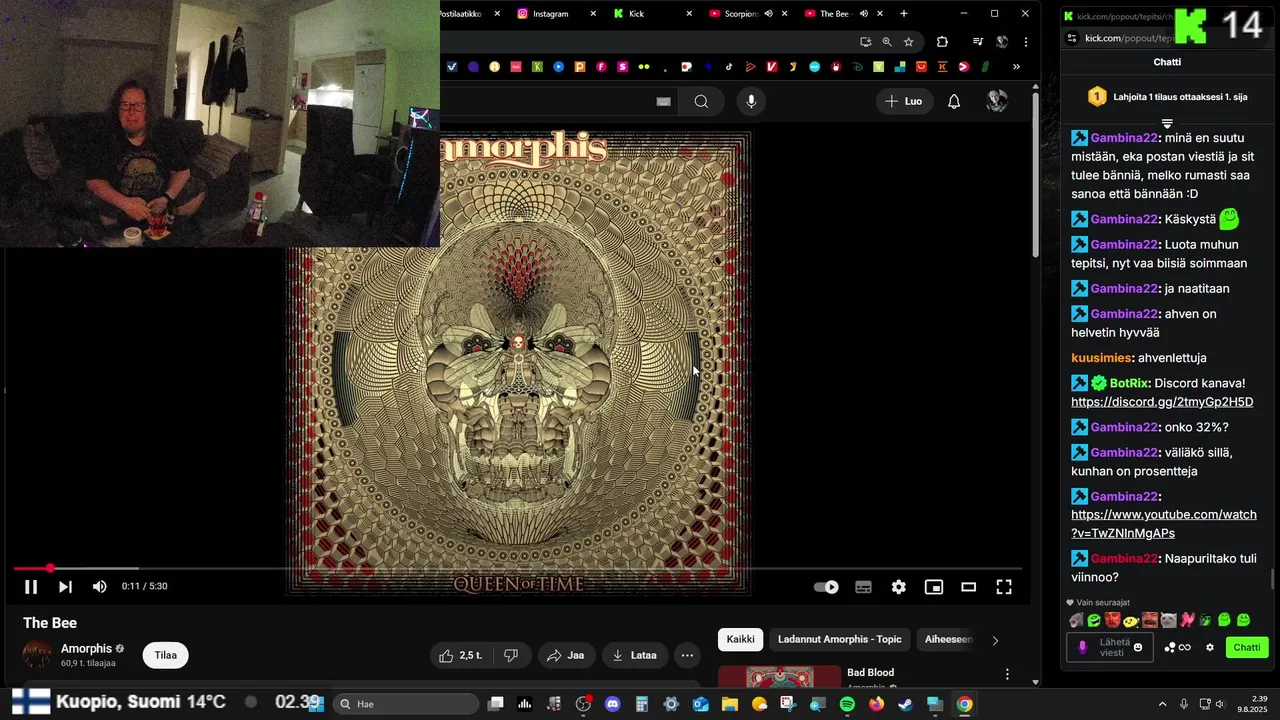Image resolution: width=1280 pixels, height=720 pixels.
Task: Mute audio on Scorpions tab
Action: click(x=768, y=13)
